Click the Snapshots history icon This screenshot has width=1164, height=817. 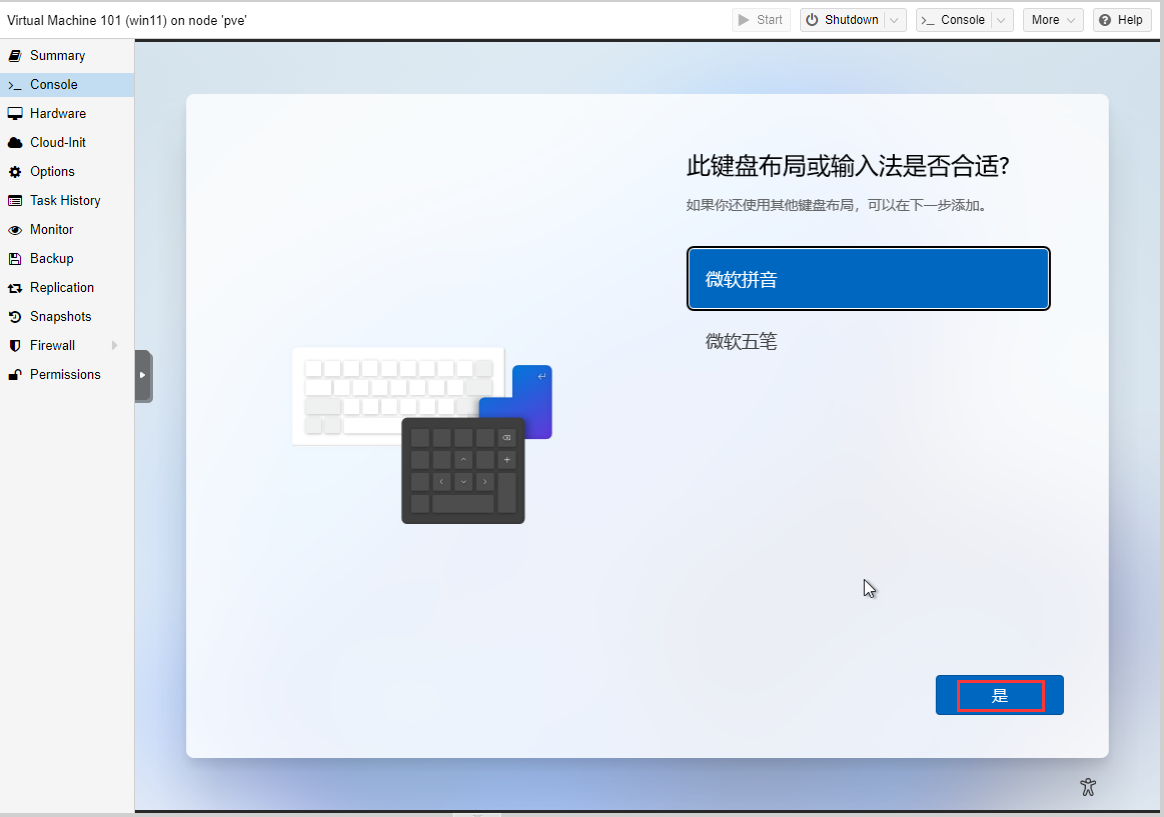(15, 317)
